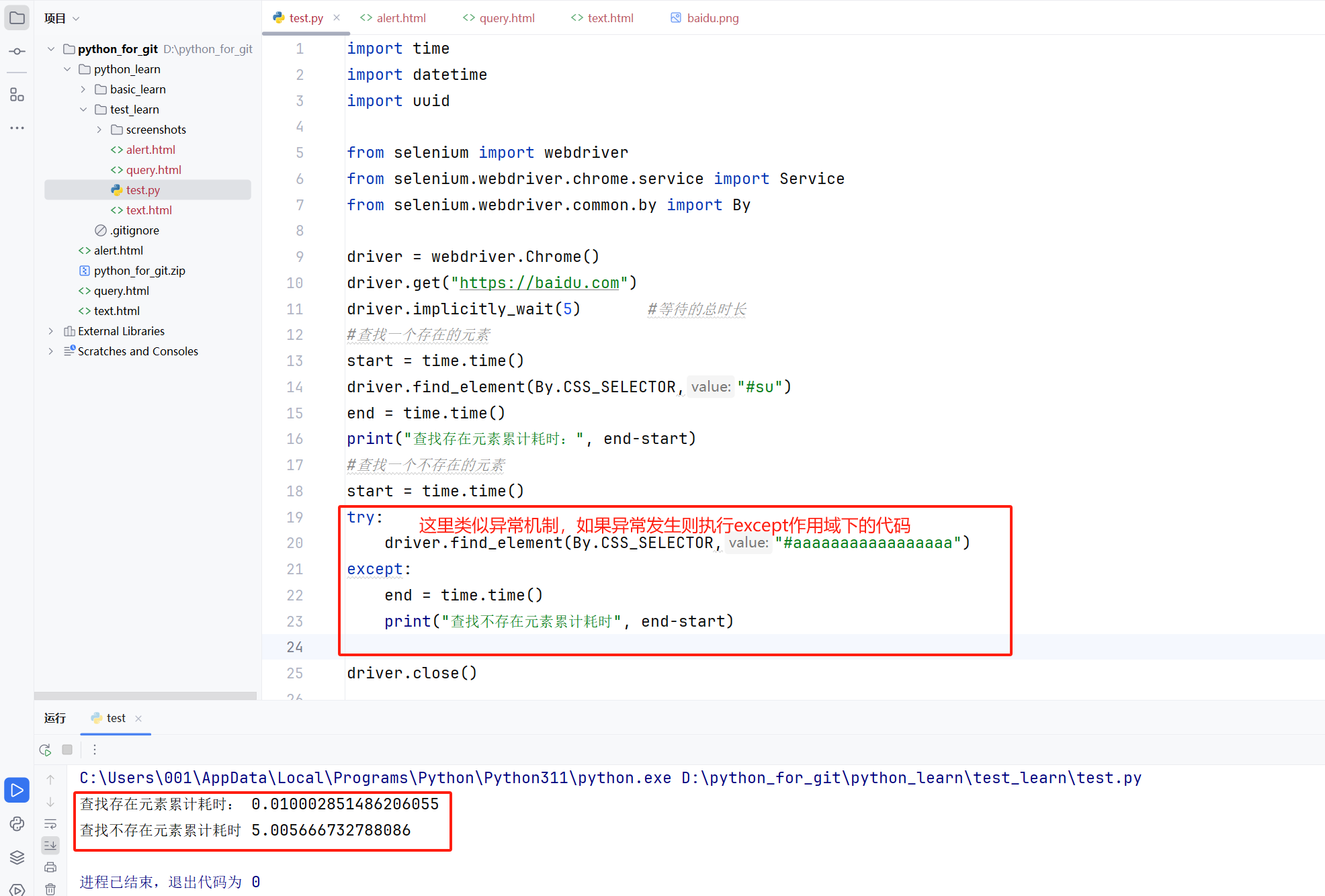The width and height of the screenshot is (1325, 896).
Task: Click the Rerun test icon
Action: 45,750
